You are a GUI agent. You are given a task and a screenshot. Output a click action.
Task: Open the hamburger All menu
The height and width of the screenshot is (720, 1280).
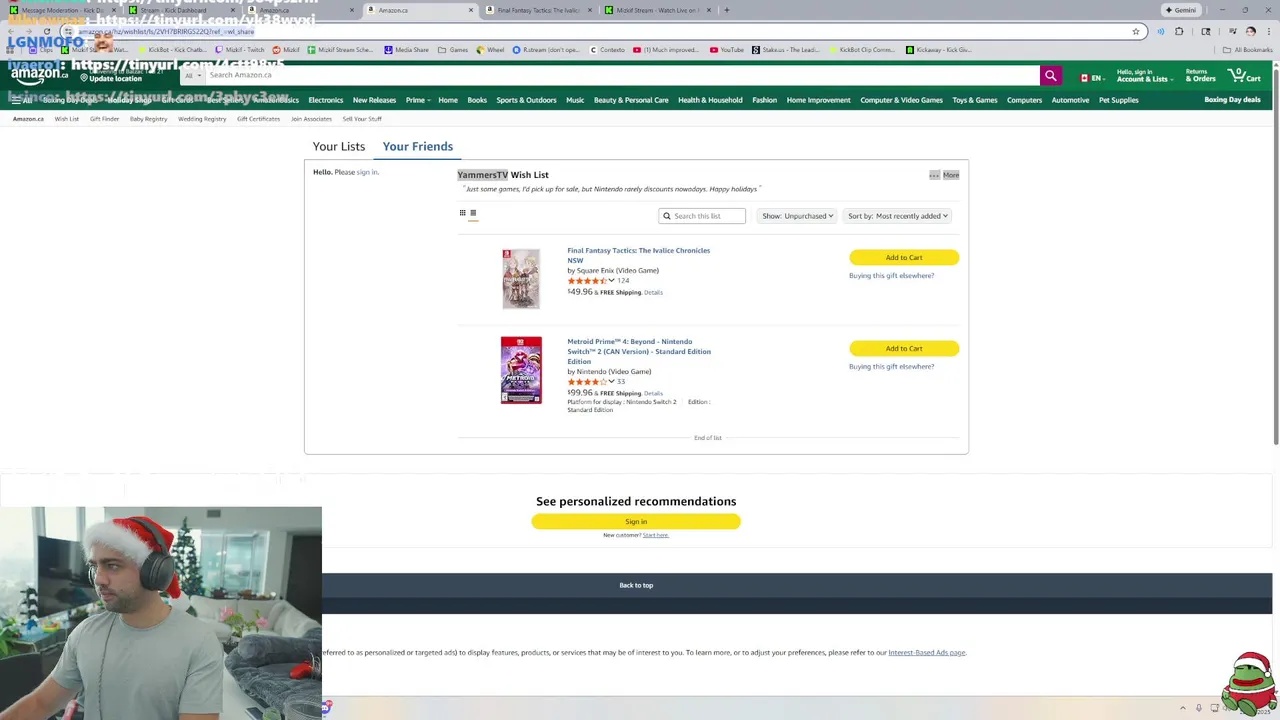pos(21,100)
